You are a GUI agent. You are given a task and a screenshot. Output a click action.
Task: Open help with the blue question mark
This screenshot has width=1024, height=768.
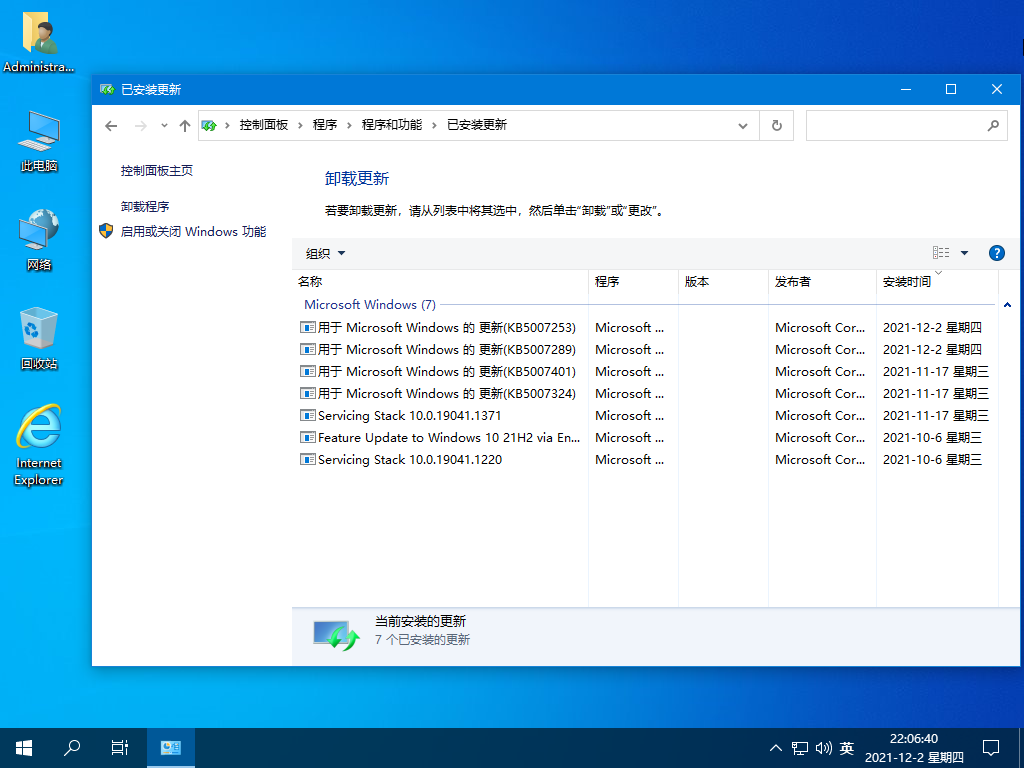click(x=997, y=253)
